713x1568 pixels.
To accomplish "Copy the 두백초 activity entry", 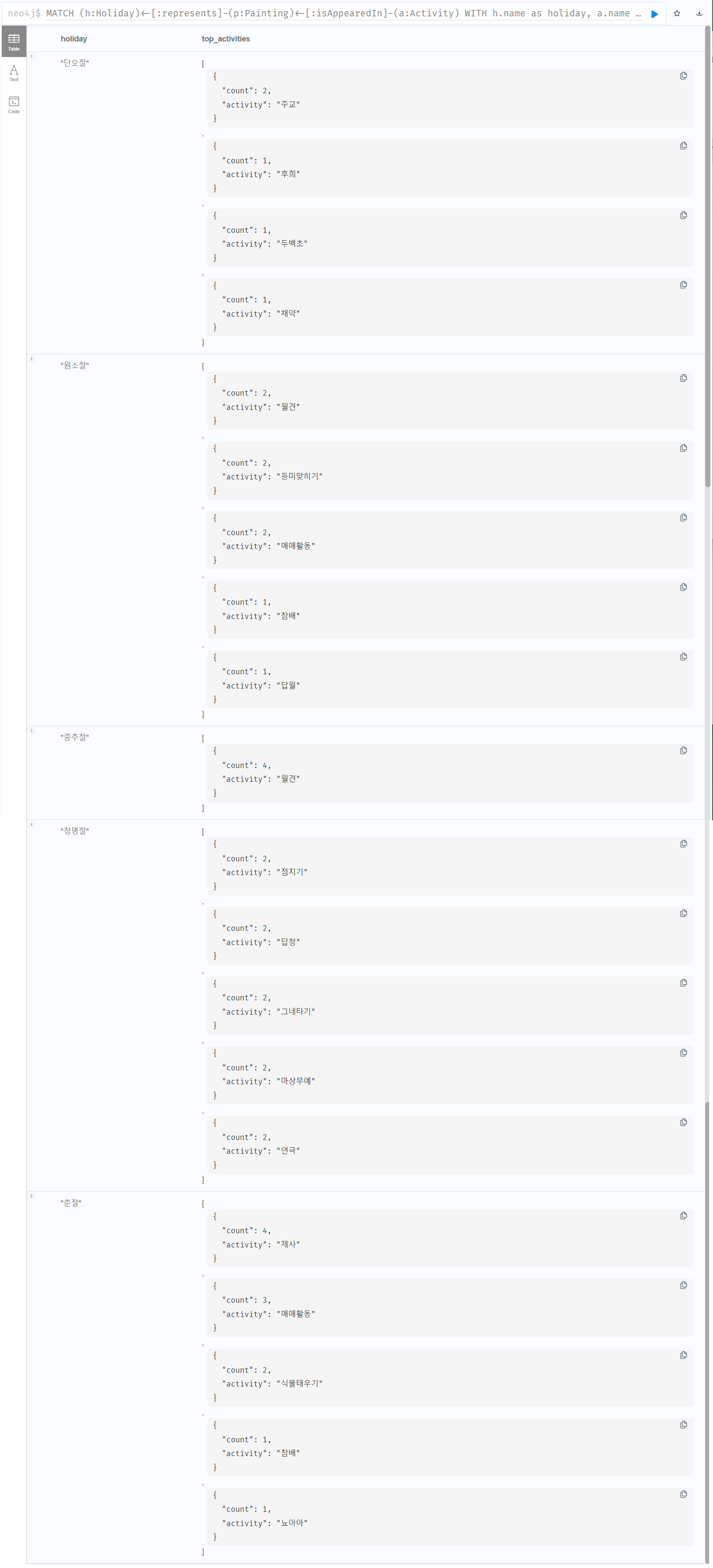I will pyautogui.click(x=683, y=216).
